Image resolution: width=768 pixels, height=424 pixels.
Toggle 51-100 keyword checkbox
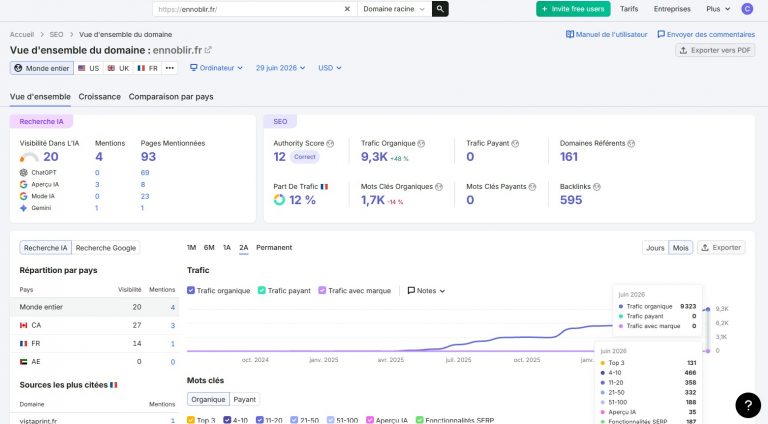[x=331, y=420]
